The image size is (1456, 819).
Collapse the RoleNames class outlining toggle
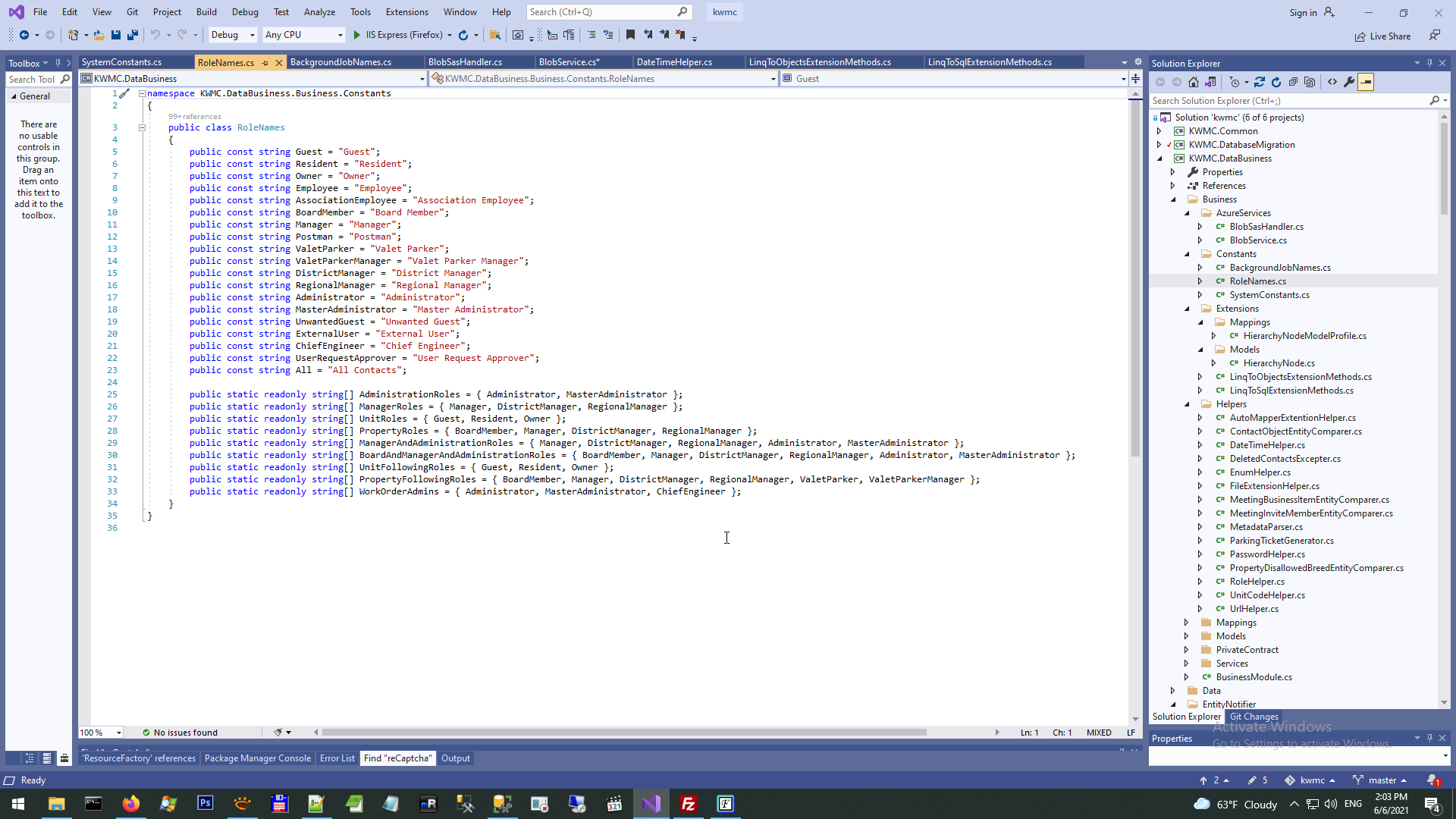[x=142, y=127]
